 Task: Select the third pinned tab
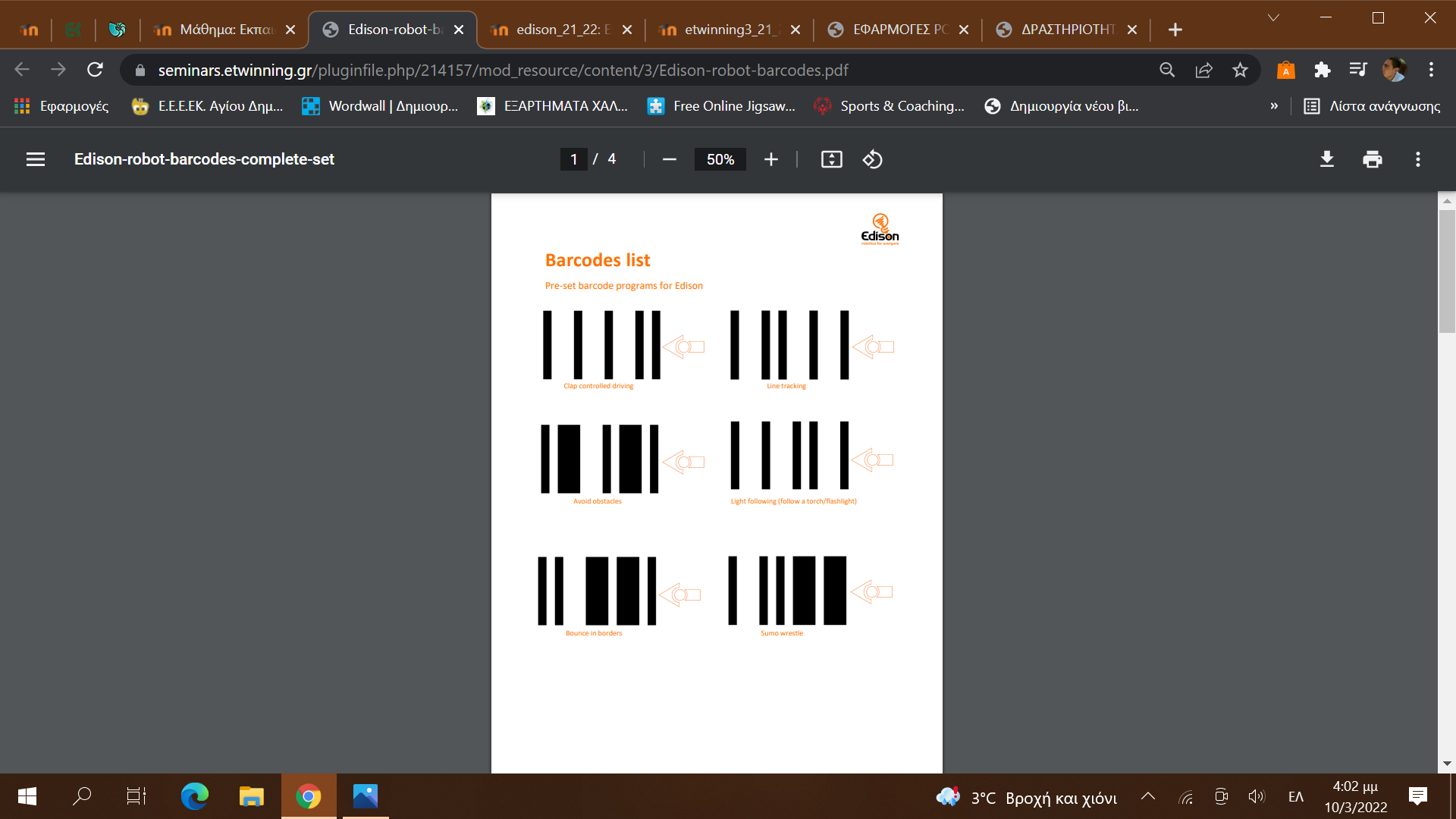click(x=118, y=30)
